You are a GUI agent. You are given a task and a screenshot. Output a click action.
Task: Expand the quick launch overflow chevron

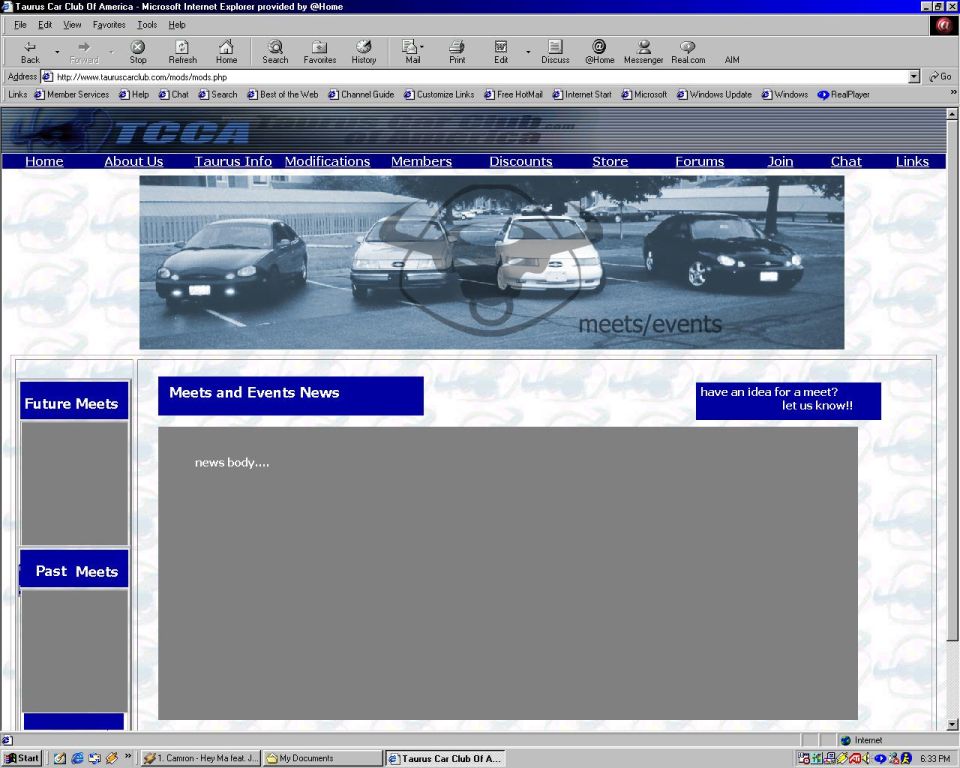pos(128,756)
